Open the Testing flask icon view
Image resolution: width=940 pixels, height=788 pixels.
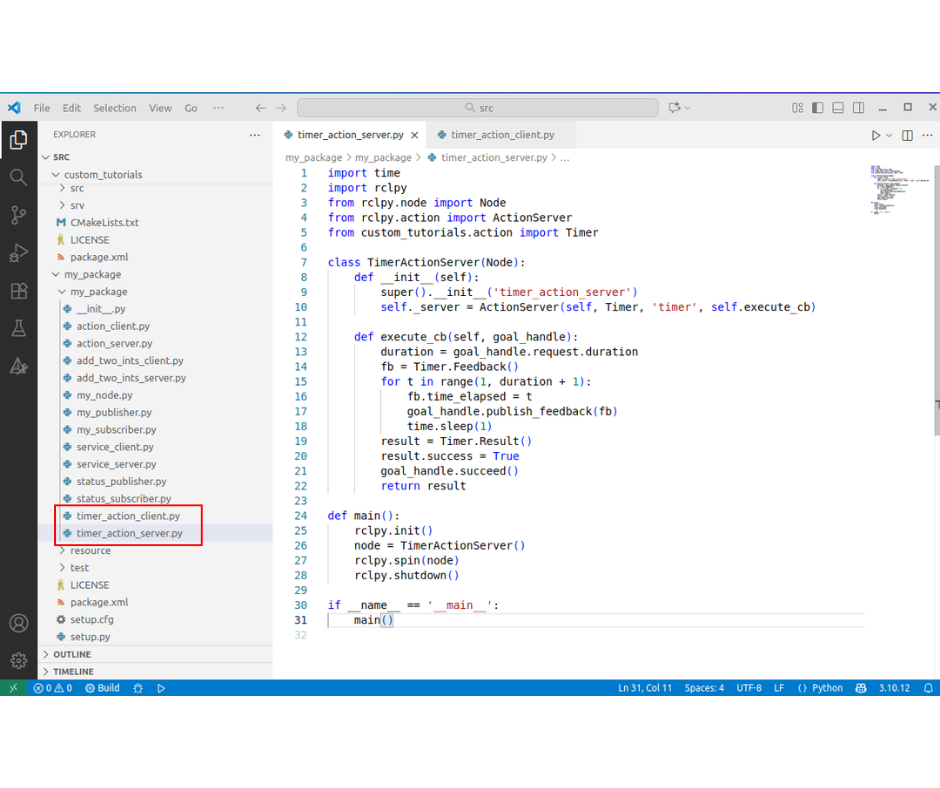[18, 329]
